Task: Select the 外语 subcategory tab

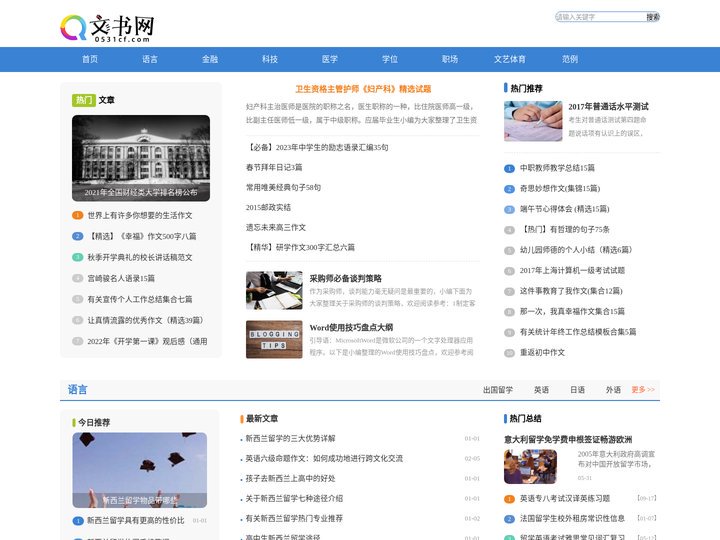Action: pyautogui.click(x=613, y=390)
